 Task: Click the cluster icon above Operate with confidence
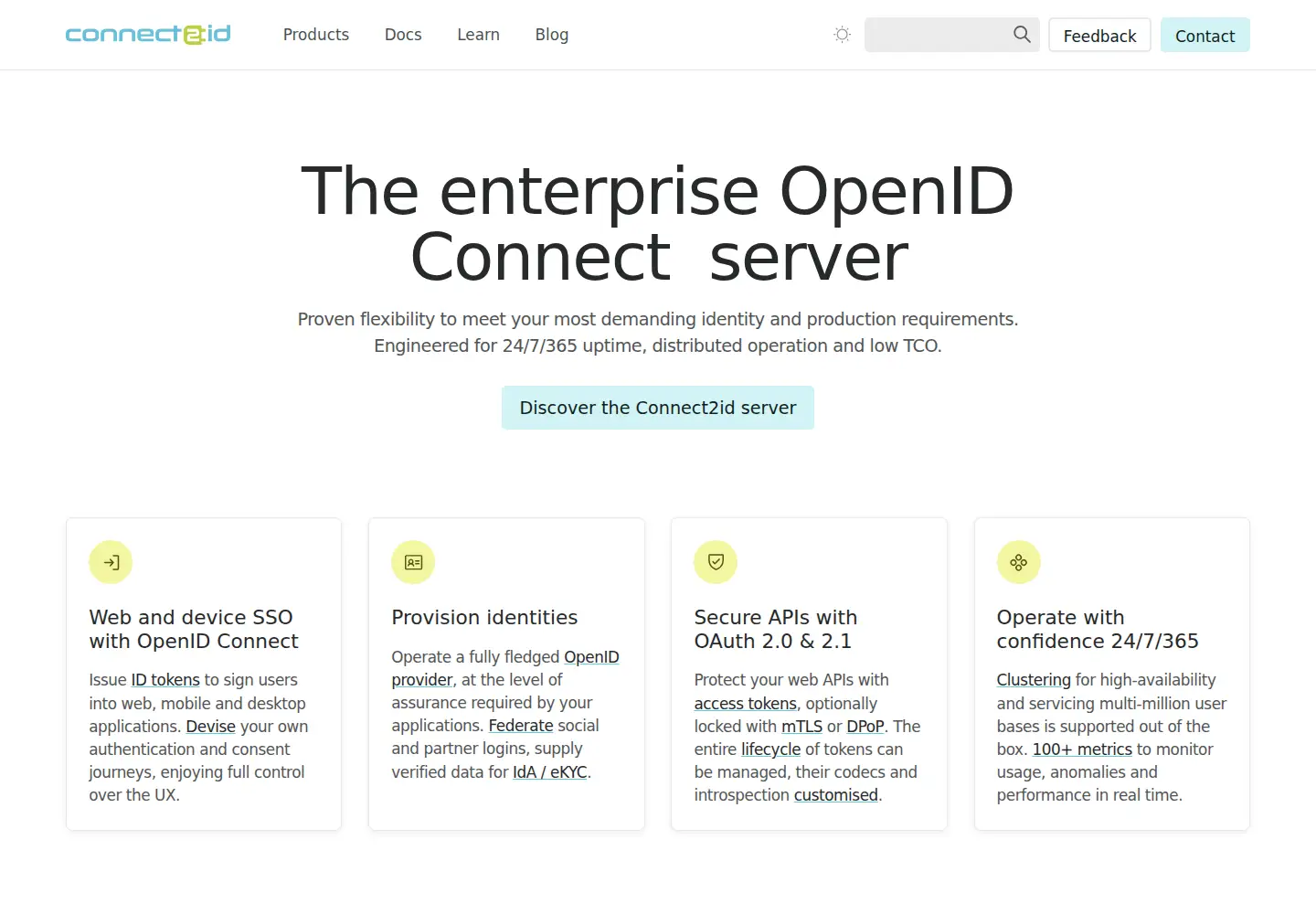(x=1019, y=562)
